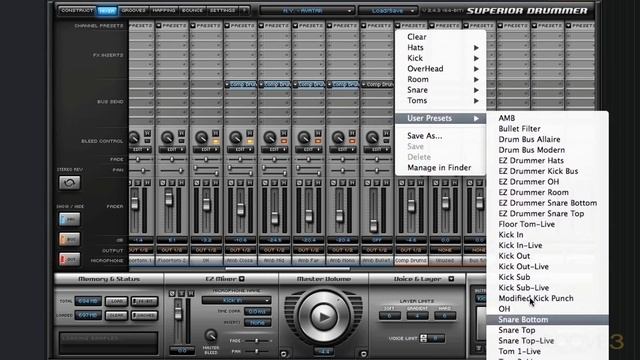Screen dimensions: 640x360
Task: Start playback with Master Volume play button
Action: (324, 316)
